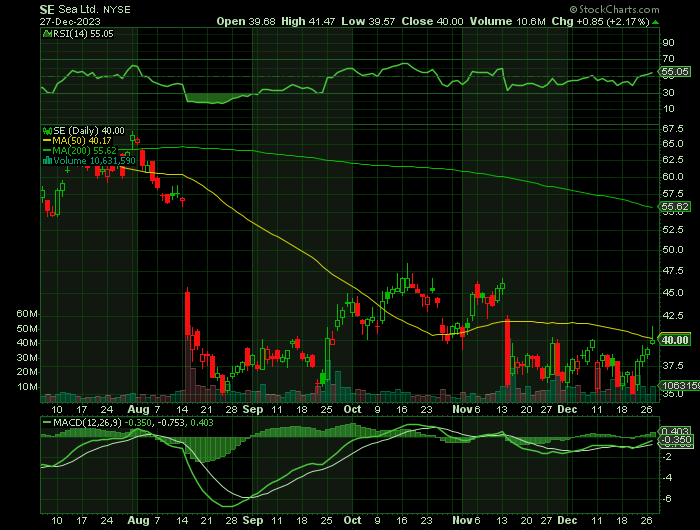
Task: Click the -0.753 signal value in the MACD legend
Action: 171,423
